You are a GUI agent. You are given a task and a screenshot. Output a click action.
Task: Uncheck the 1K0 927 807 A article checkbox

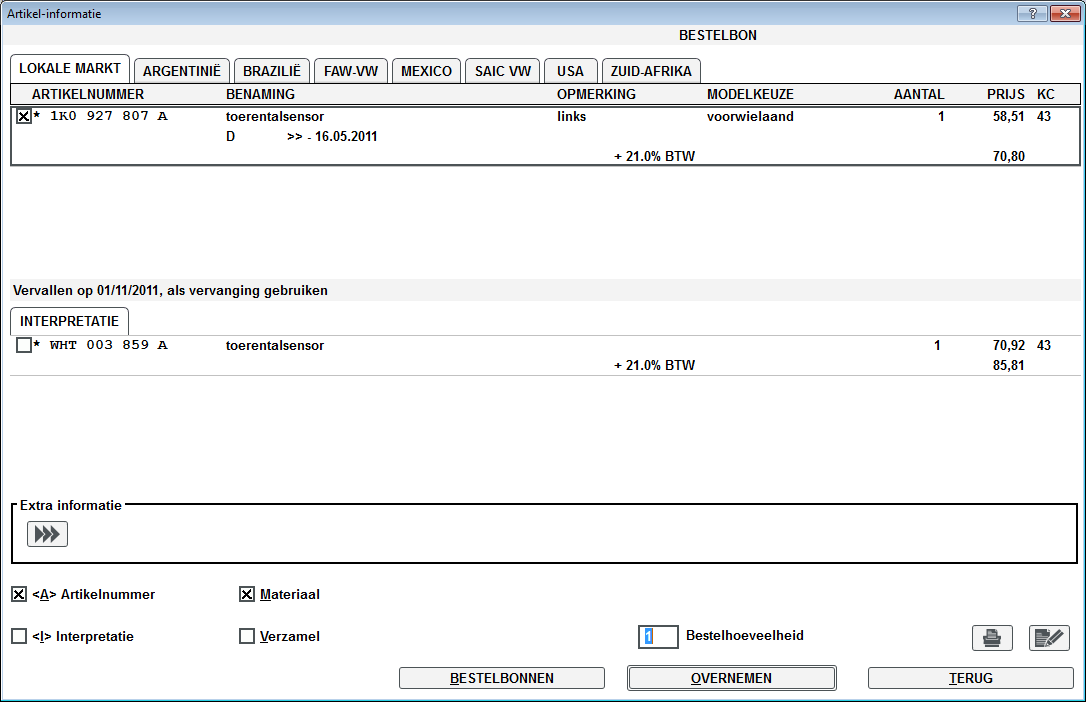tap(24, 116)
